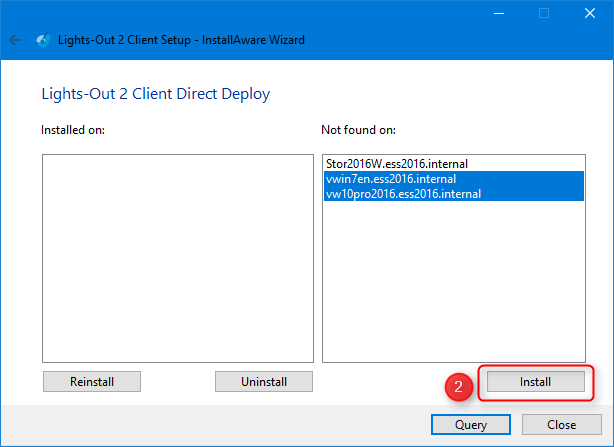Viewport: 614px width, 447px height.
Task: Select vw10pro2016.ess2016.internal entry
Action: tap(454, 194)
